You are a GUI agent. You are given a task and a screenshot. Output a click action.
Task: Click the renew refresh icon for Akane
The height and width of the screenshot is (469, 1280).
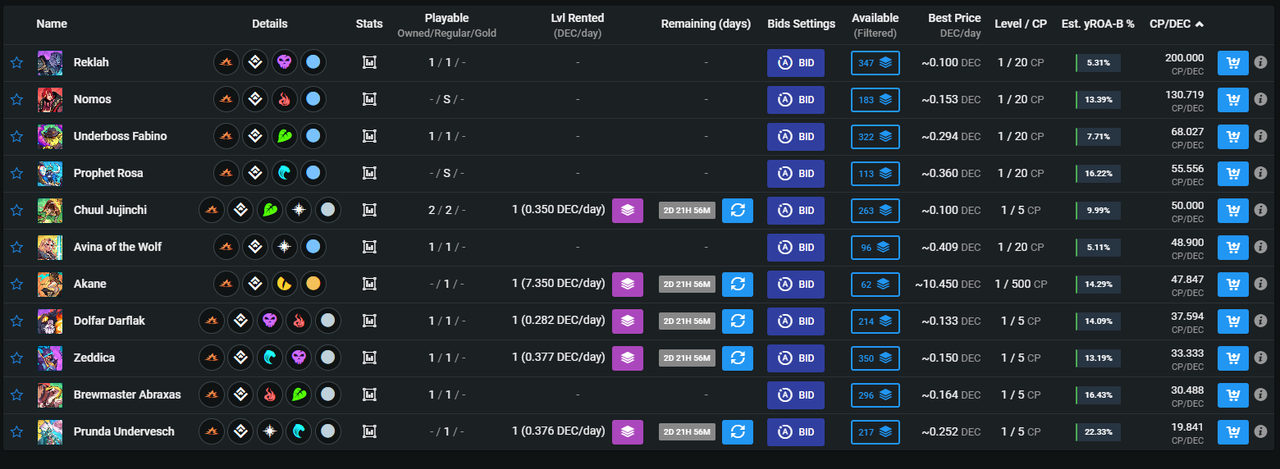point(737,284)
